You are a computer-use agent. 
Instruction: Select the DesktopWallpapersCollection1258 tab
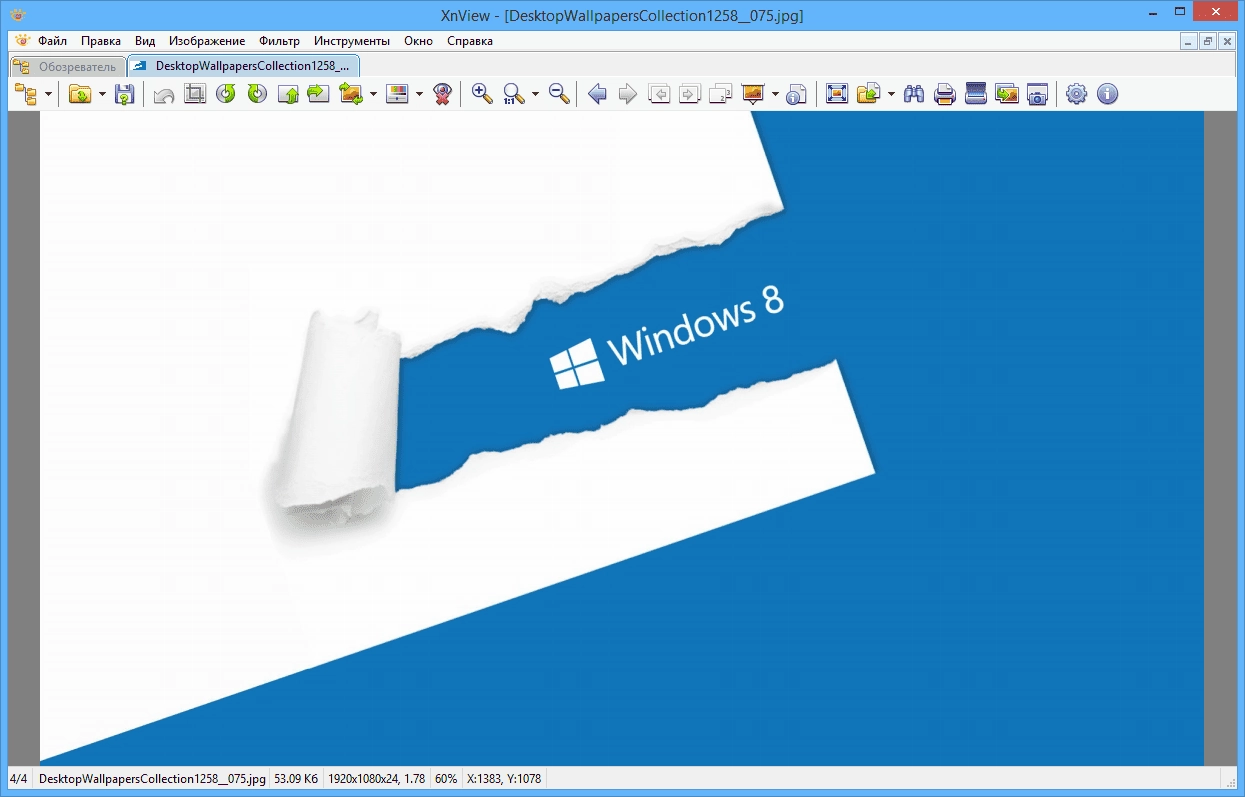pyautogui.click(x=244, y=66)
